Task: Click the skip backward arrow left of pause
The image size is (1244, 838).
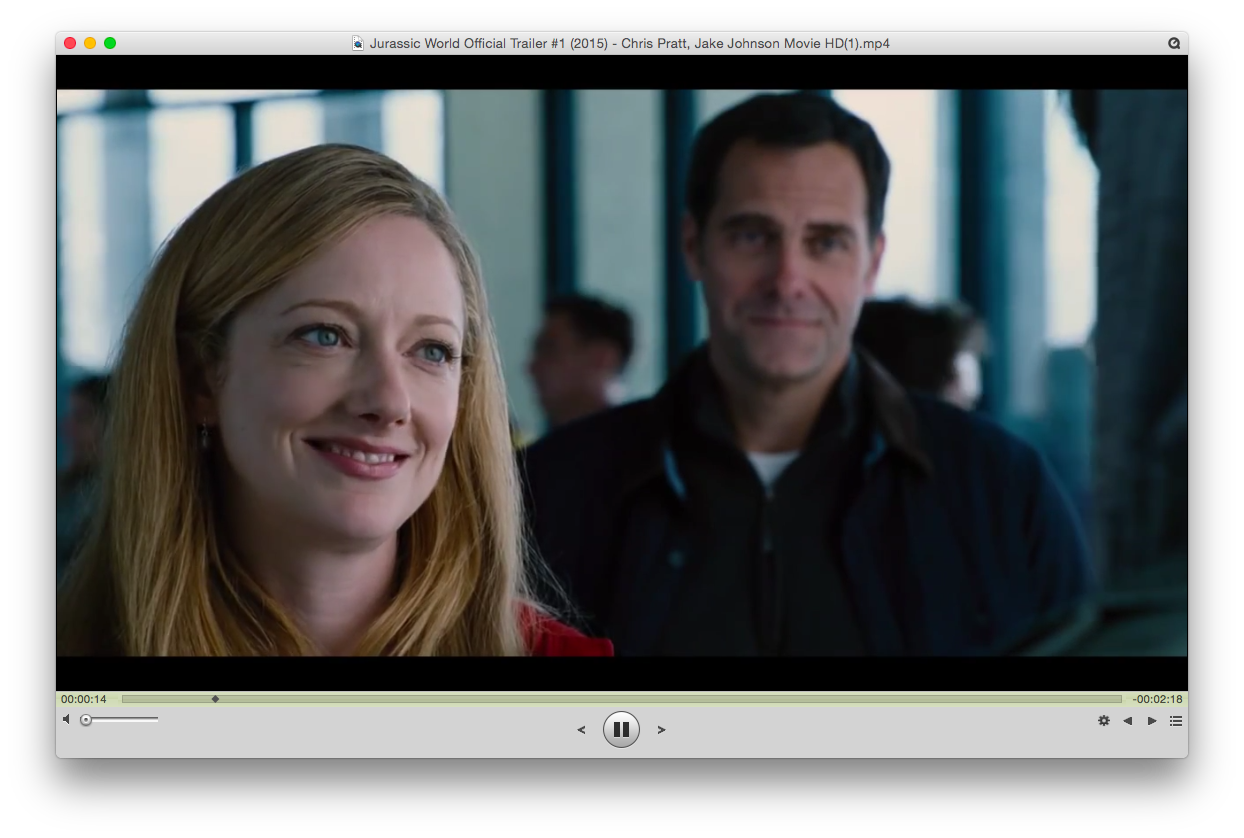Action: click(x=581, y=730)
